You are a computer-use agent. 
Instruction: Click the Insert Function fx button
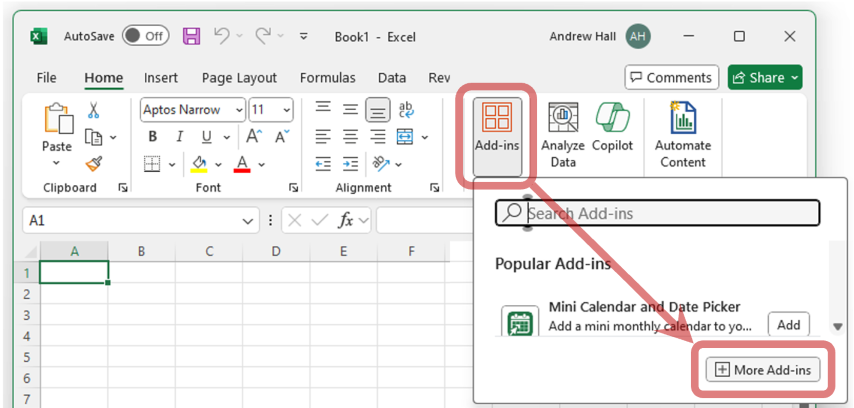click(346, 221)
